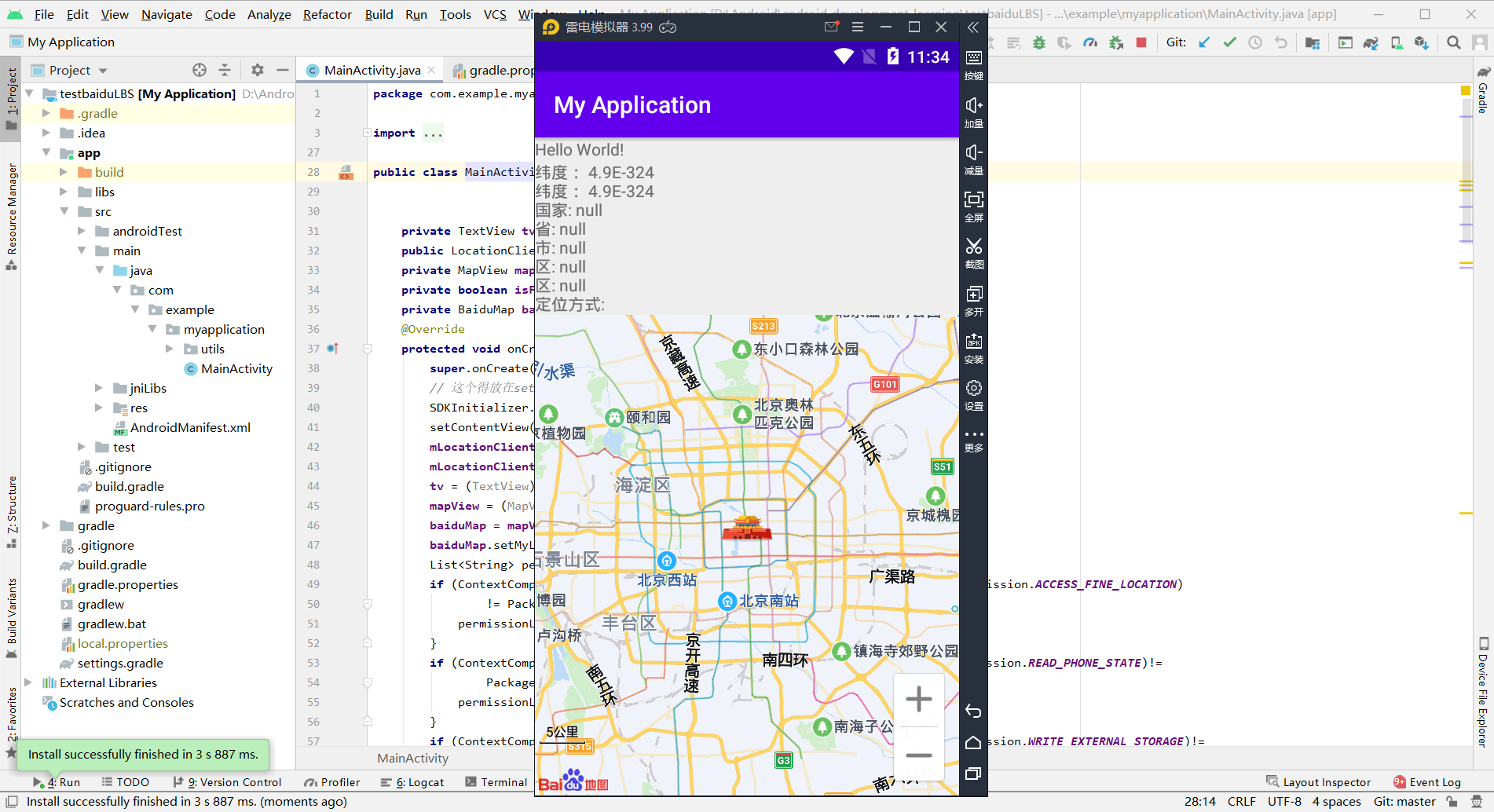Toggle the 1: Project tool window tab
This screenshot has height=812, width=1494.
(x=11, y=99)
